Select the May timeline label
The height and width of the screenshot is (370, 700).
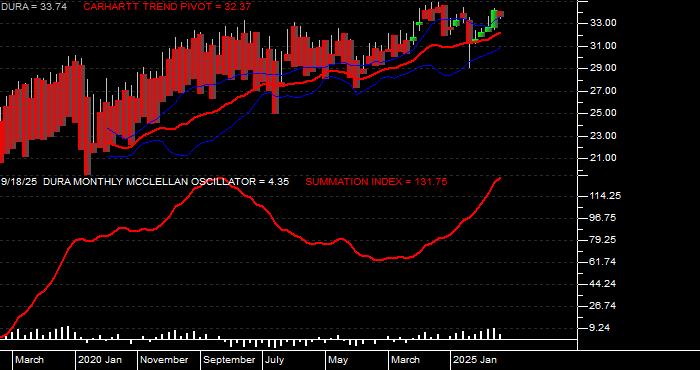point(338,360)
